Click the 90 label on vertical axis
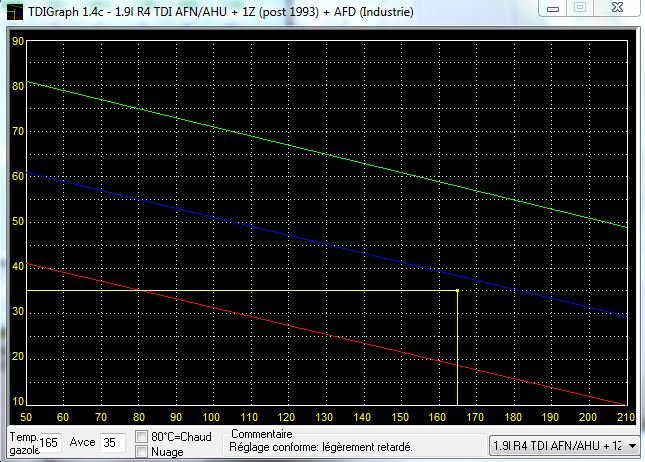The width and height of the screenshot is (645, 462). click(x=17, y=42)
